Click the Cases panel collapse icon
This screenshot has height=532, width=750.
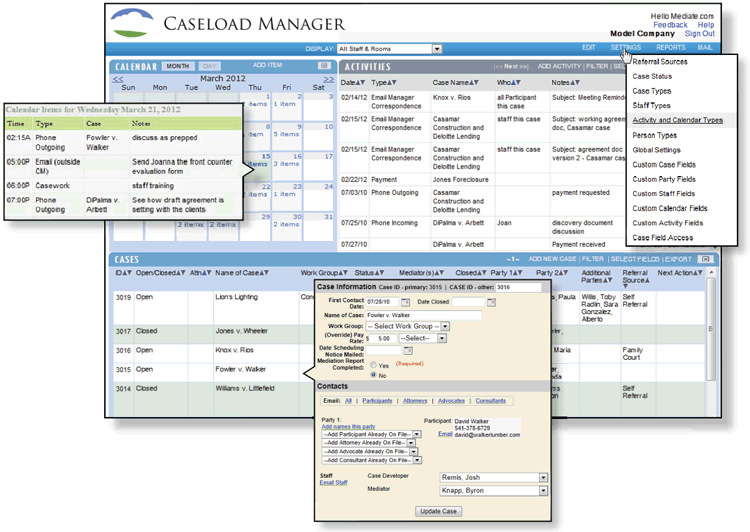pyautogui.click(x=706, y=259)
